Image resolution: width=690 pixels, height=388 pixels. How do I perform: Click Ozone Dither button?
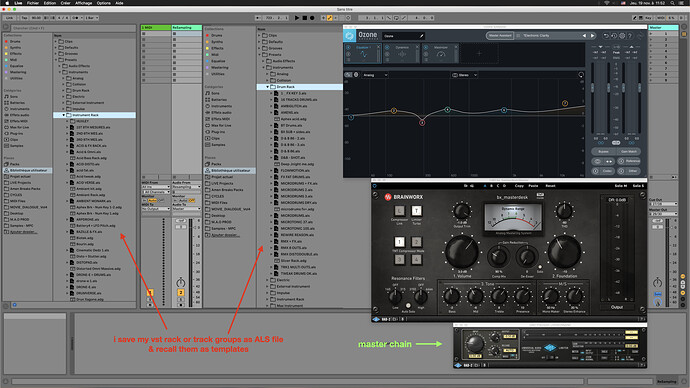pos(628,171)
